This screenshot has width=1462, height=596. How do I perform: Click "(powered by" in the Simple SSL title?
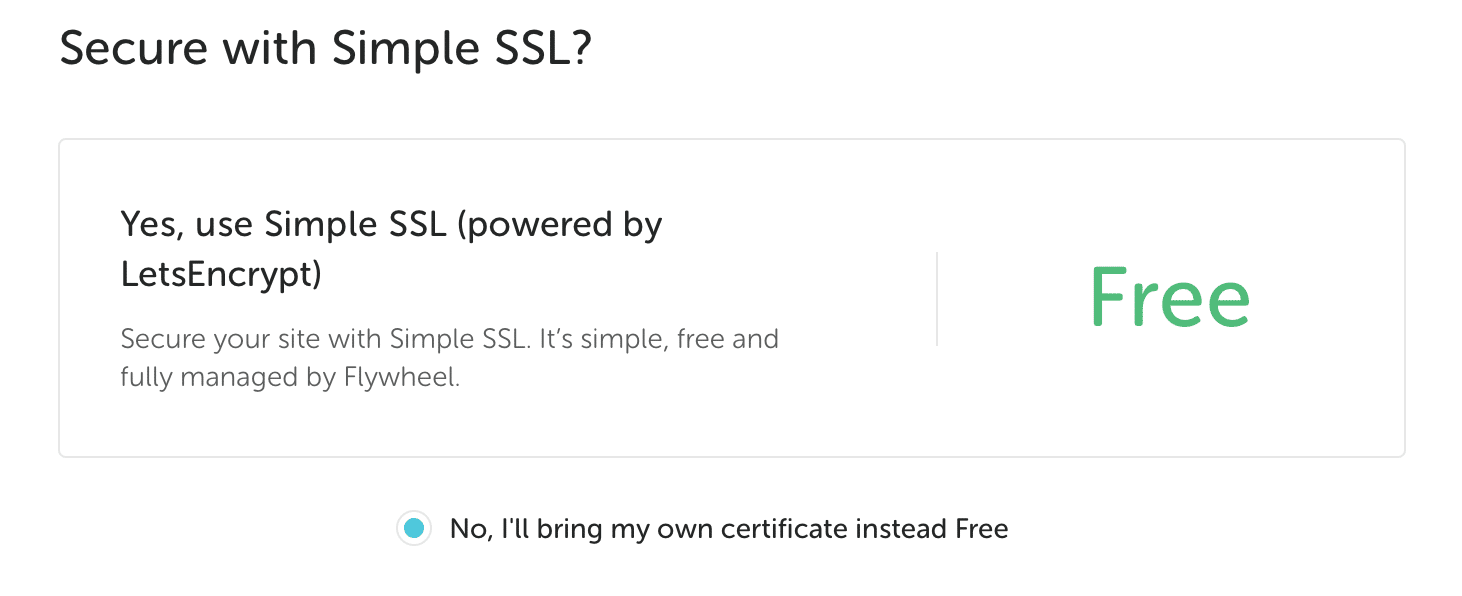560,225
